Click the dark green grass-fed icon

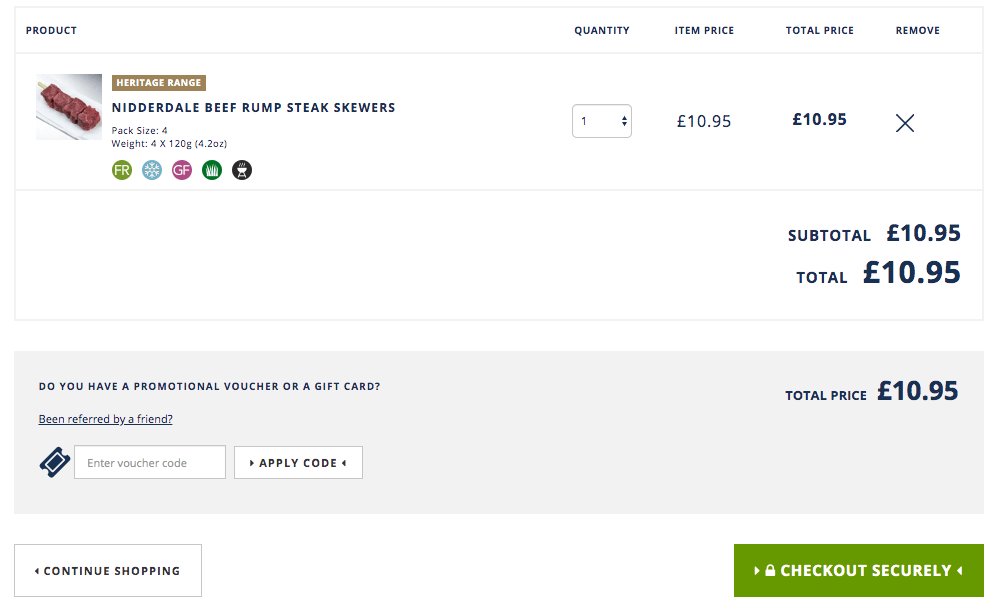tap(212, 170)
